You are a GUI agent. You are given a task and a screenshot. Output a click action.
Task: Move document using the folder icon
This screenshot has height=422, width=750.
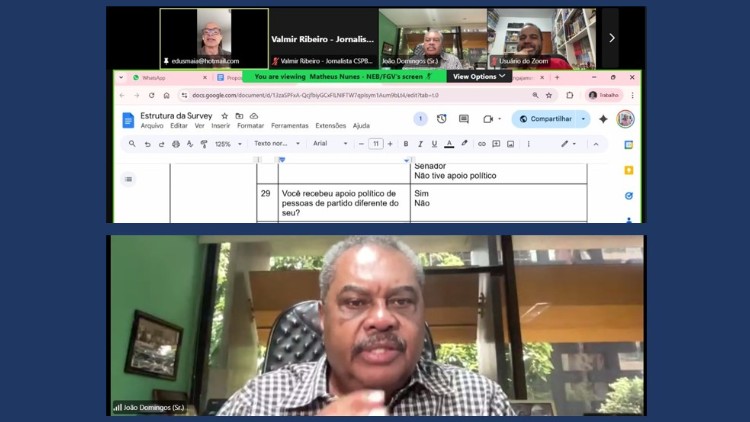[x=239, y=116]
